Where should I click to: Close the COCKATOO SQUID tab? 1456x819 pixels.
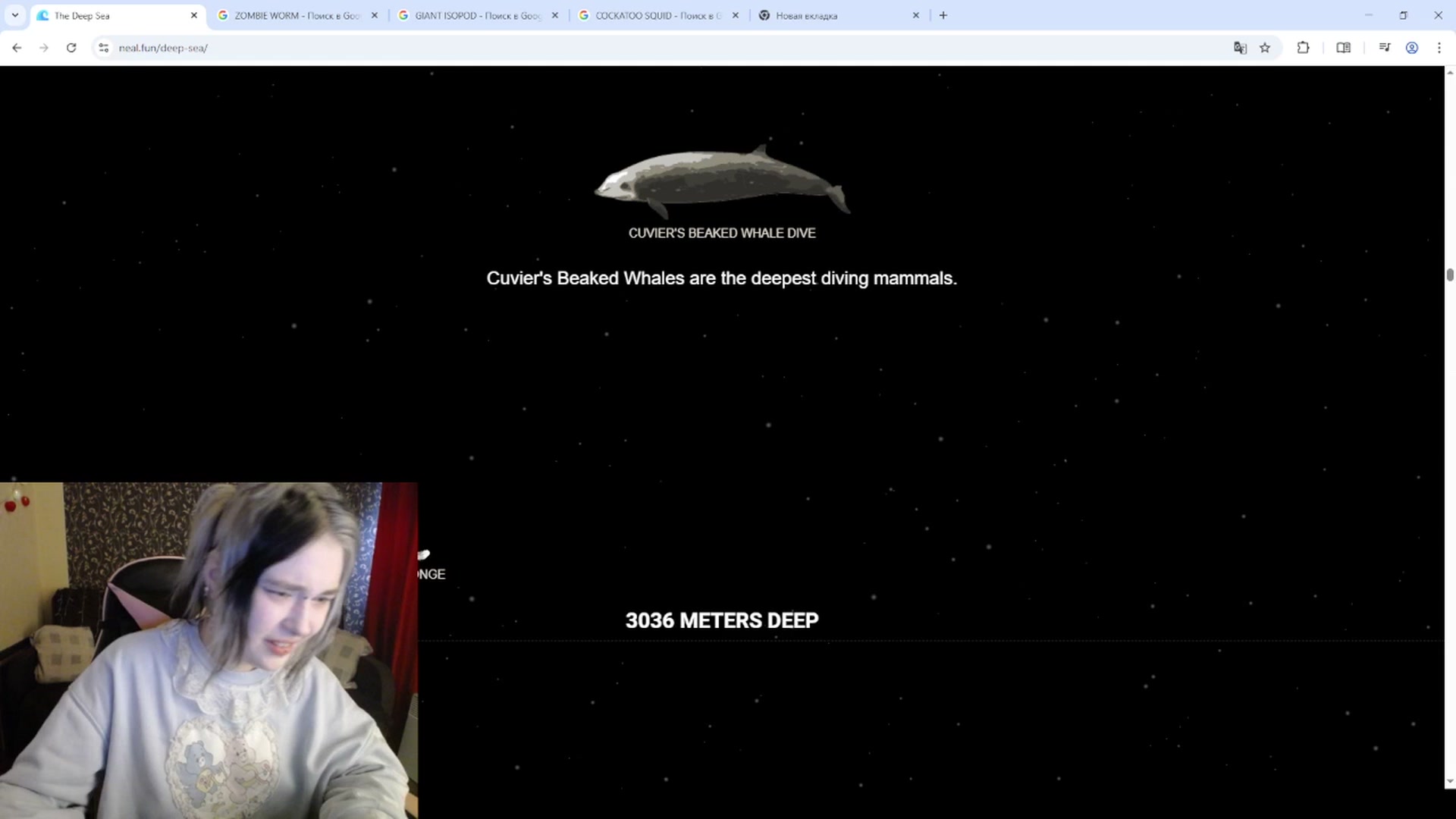[735, 15]
